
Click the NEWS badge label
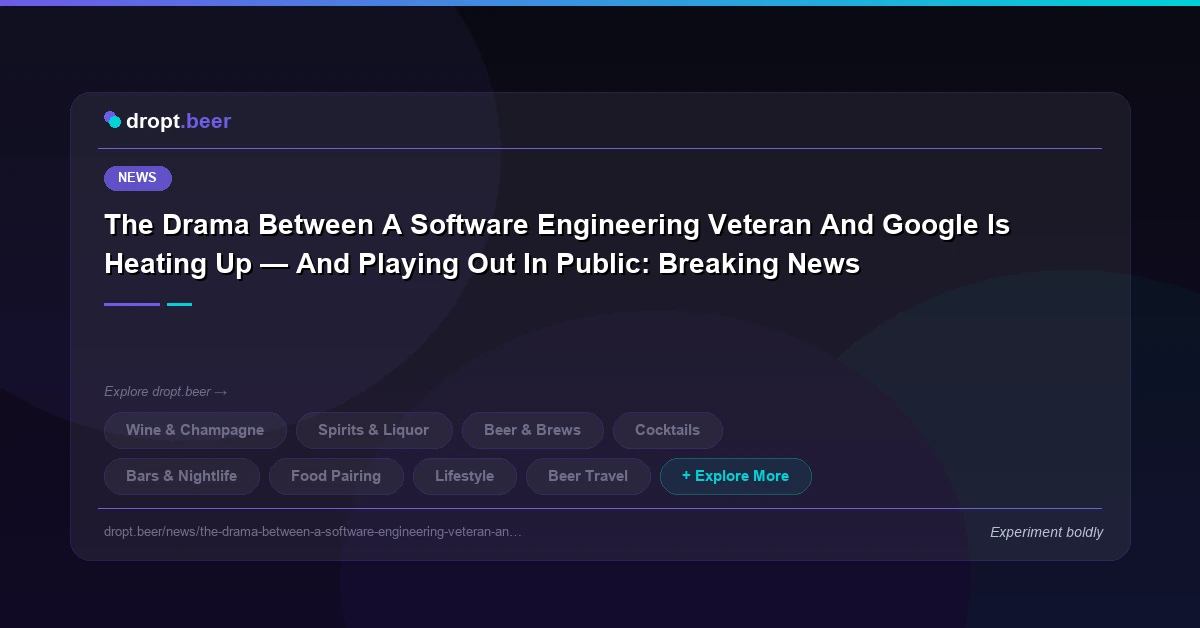click(137, 177)
